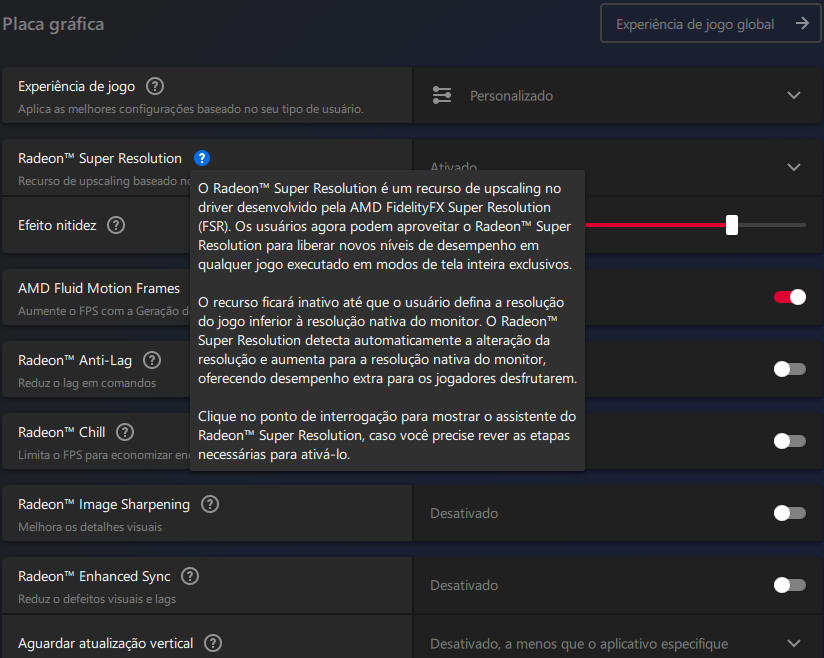This screenshot has width=824, height=658.
Task: Show help for Radeon Image Sharpening
Action: coord(210,504)
